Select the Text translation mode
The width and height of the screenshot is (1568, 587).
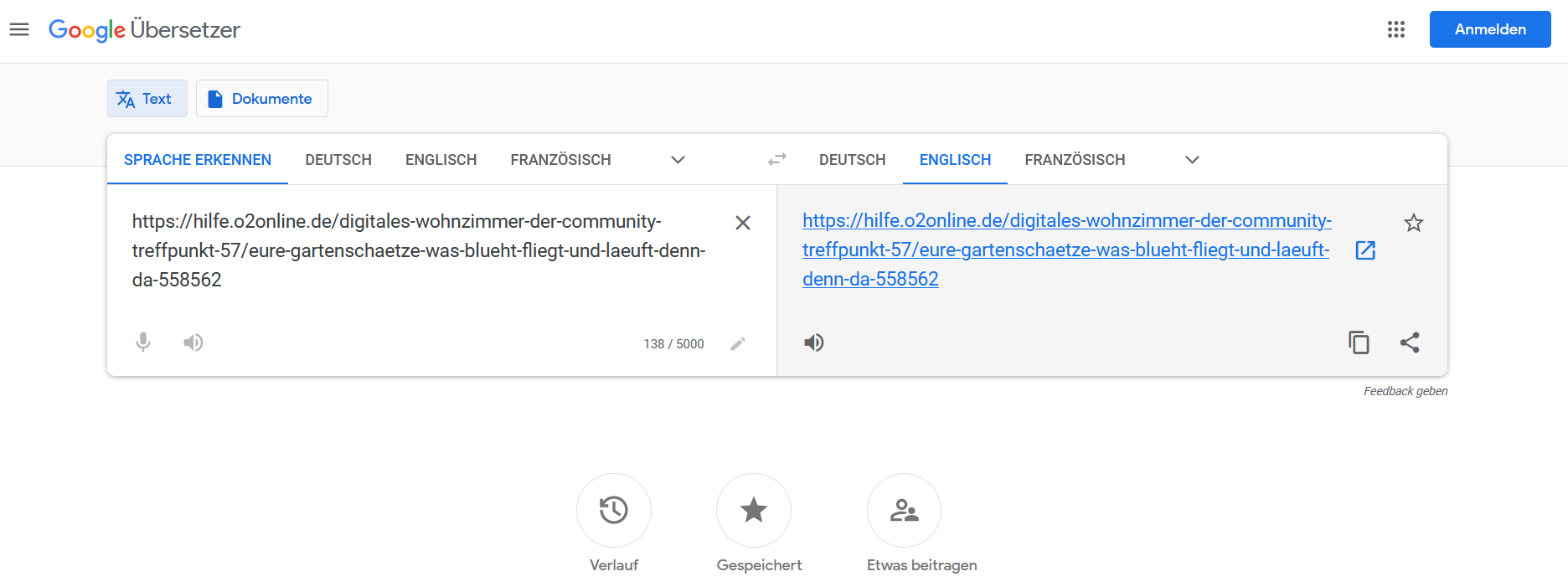pyautogui.click(x=147, y=99)
